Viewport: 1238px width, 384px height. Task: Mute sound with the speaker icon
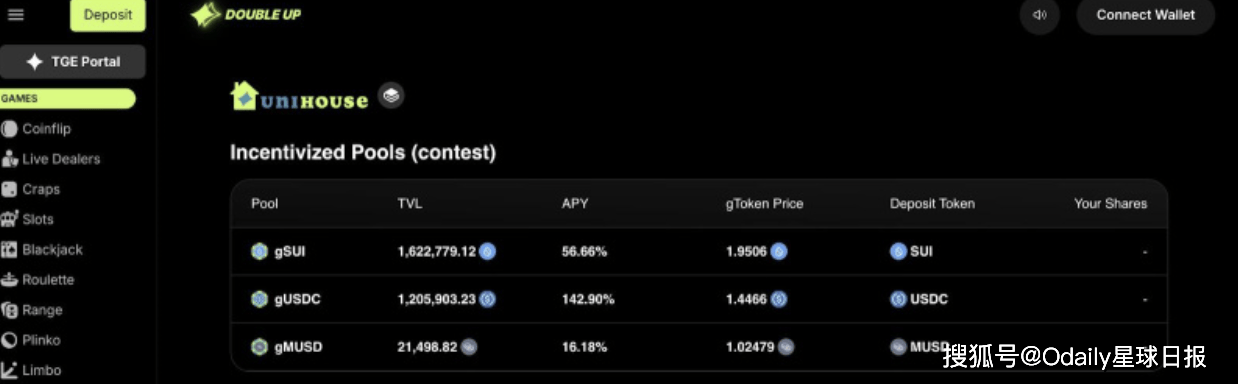1040,15
